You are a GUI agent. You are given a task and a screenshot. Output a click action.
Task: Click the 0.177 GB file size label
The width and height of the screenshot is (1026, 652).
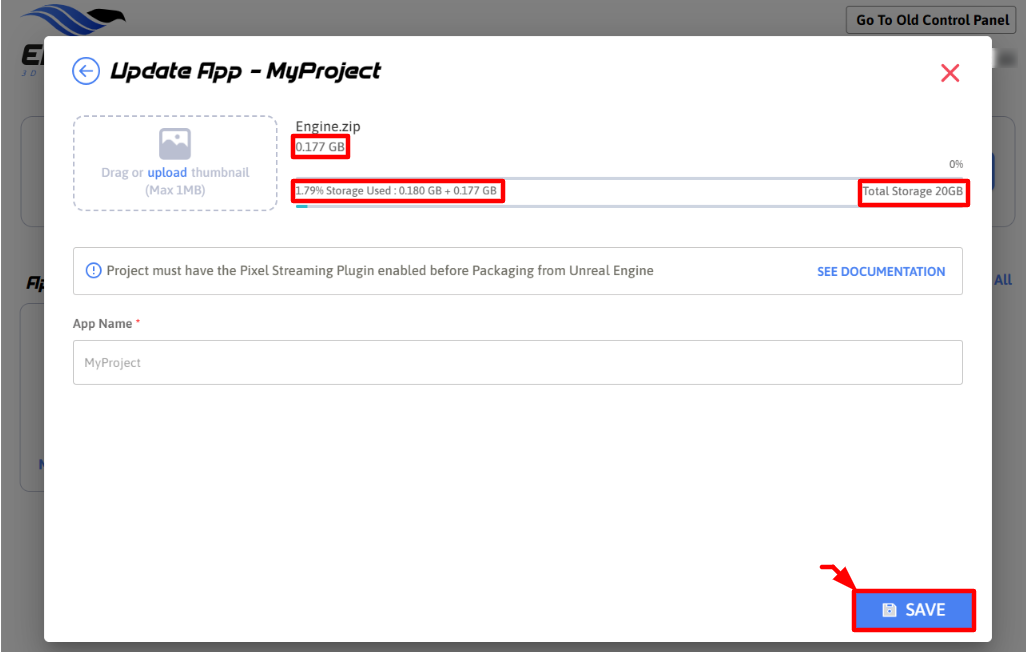(x=321, y=148)
